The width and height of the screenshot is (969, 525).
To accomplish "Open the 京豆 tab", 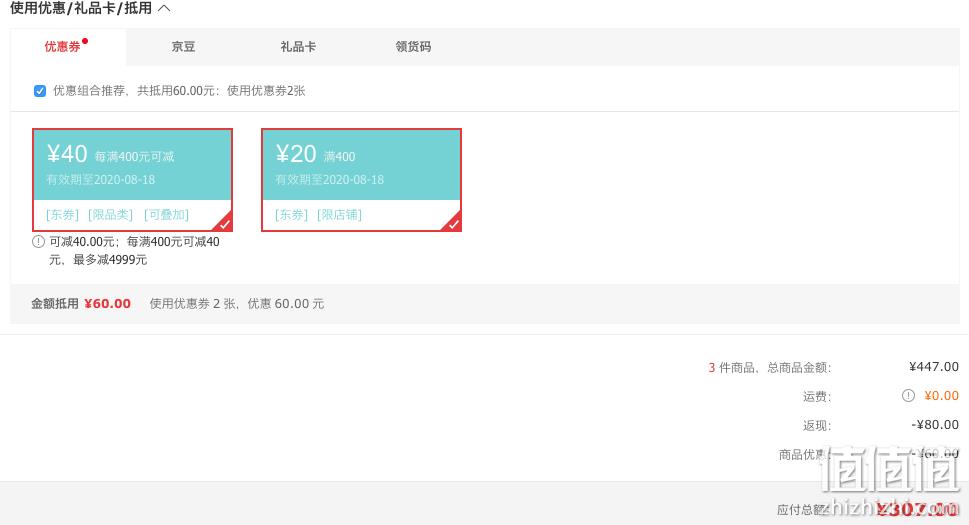I will (x=184, y=46).
